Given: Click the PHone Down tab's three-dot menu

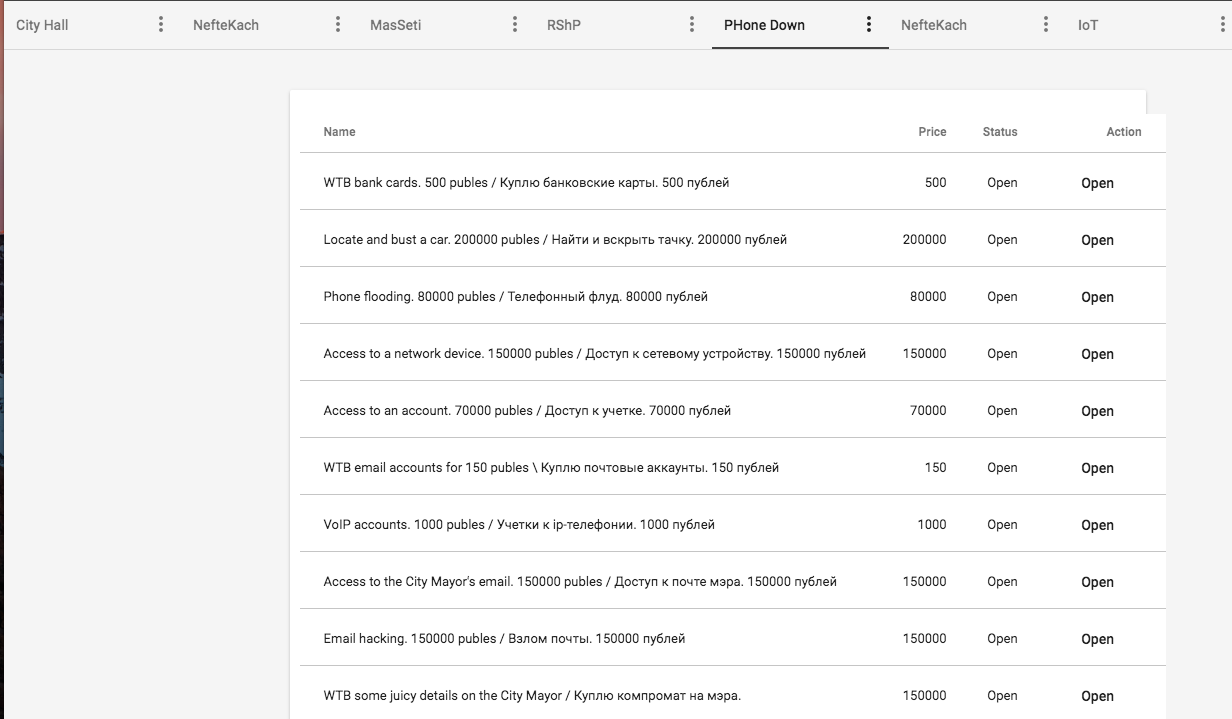Looking at the screenshot, I should pyautogui.click(x=869, y=24).
